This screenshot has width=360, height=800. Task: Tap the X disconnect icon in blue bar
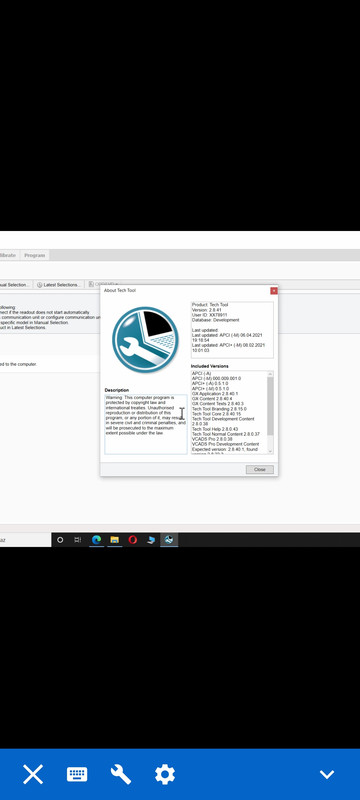[x=33, y=774]
